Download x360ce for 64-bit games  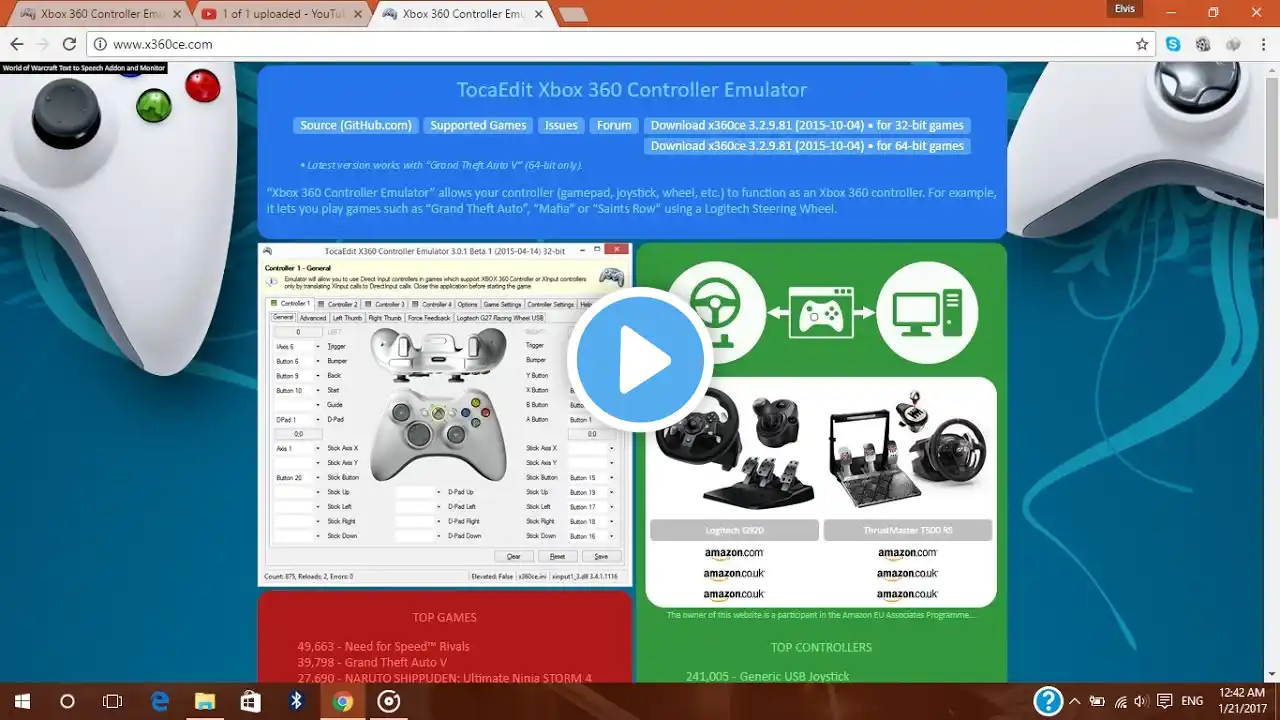click(x=807, y=146)
